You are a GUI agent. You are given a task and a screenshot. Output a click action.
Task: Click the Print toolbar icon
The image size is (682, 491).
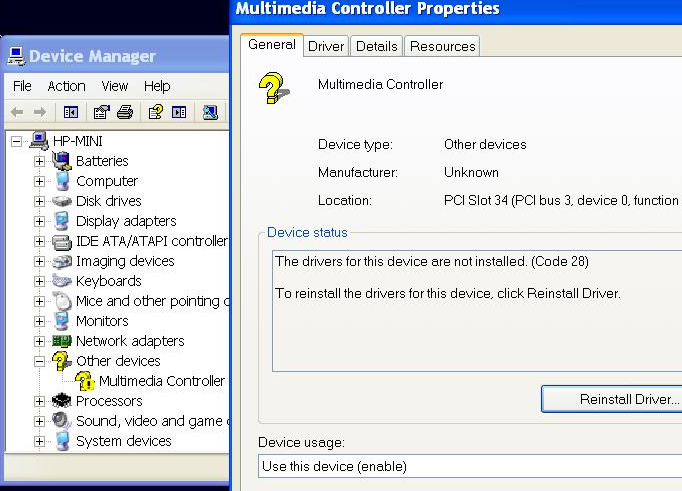point(125,112)
